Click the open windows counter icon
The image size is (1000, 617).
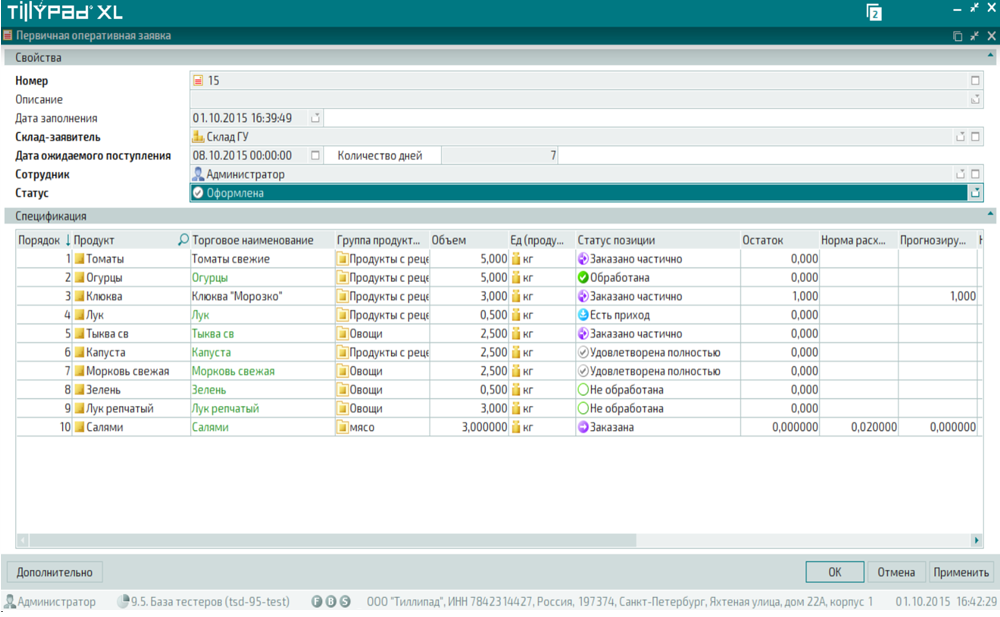874,13
